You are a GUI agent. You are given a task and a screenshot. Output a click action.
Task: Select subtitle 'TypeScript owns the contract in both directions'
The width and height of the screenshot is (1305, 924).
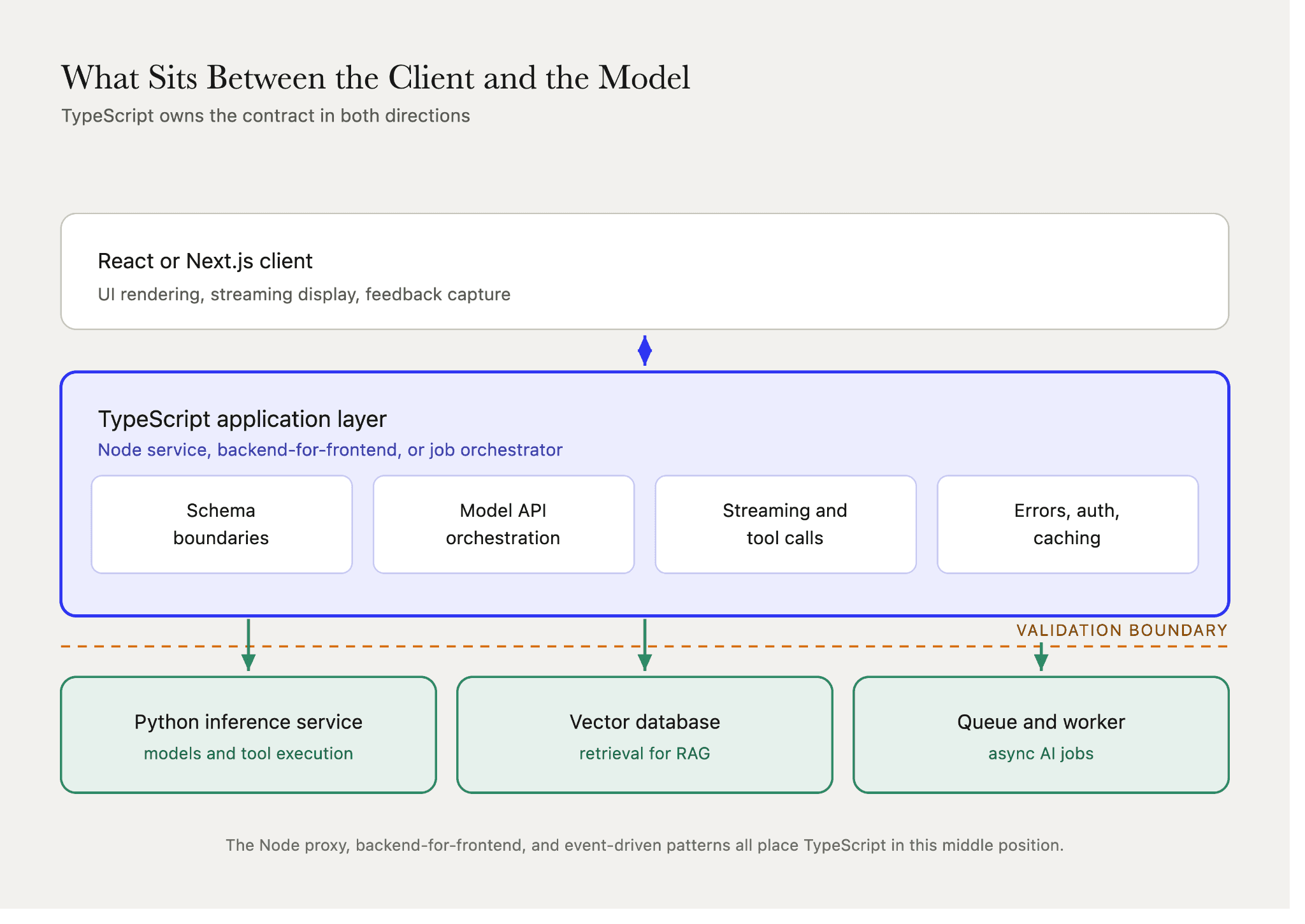pos(266,116)
